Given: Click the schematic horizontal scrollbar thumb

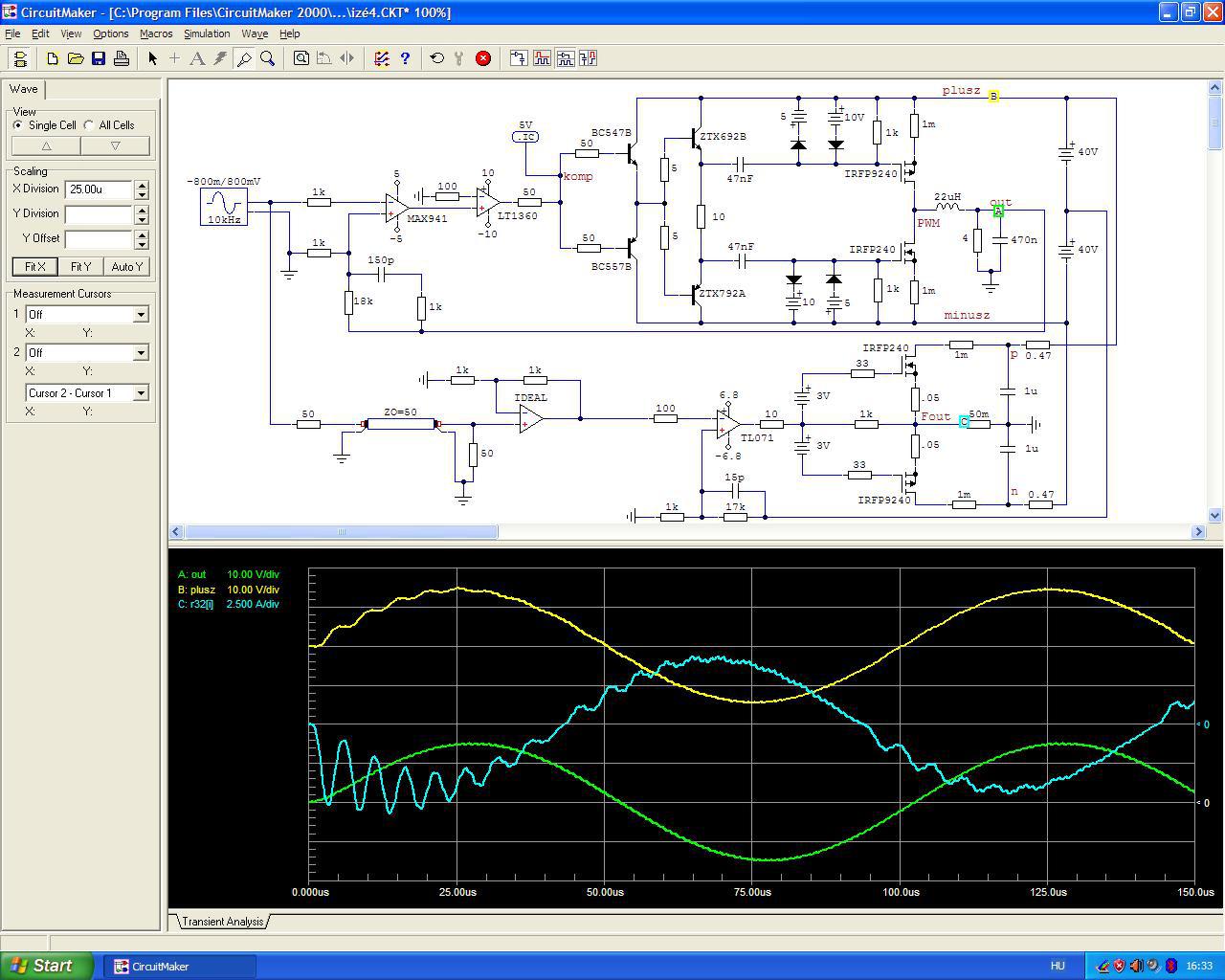Looking at the screenshot, I should (341, 531).
